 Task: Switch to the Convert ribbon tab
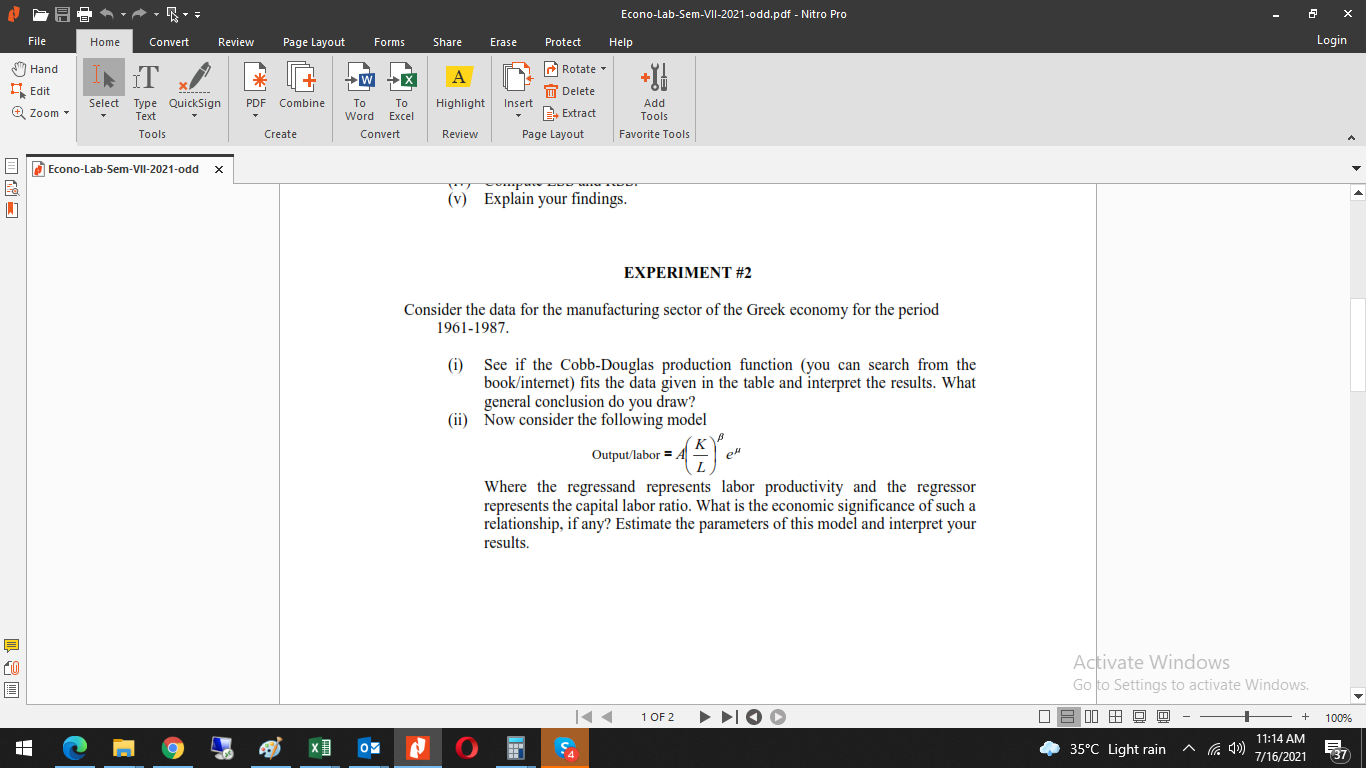pos(169,42)
